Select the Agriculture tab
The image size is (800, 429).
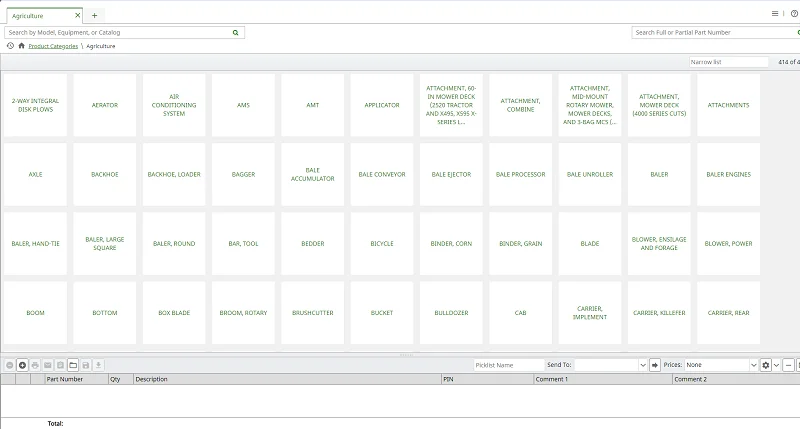coord(44,16)
